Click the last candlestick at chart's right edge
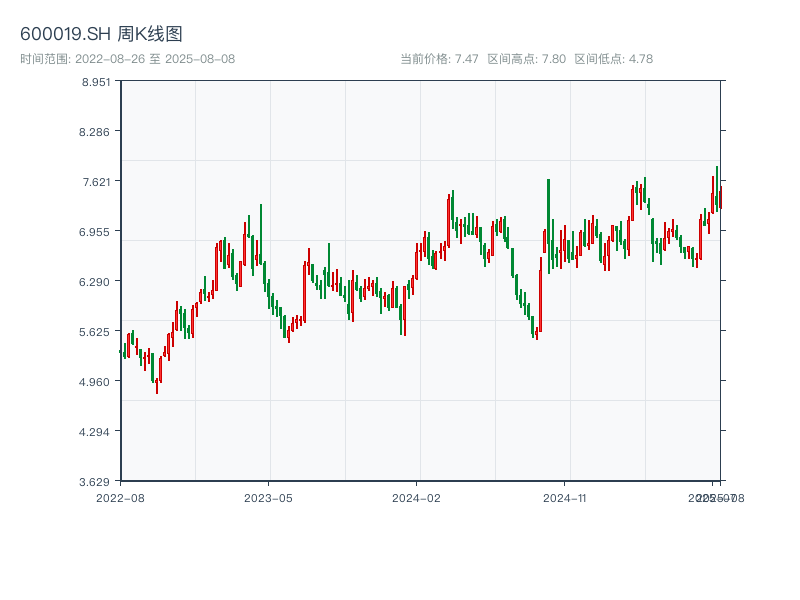 [x=720, y=197]
